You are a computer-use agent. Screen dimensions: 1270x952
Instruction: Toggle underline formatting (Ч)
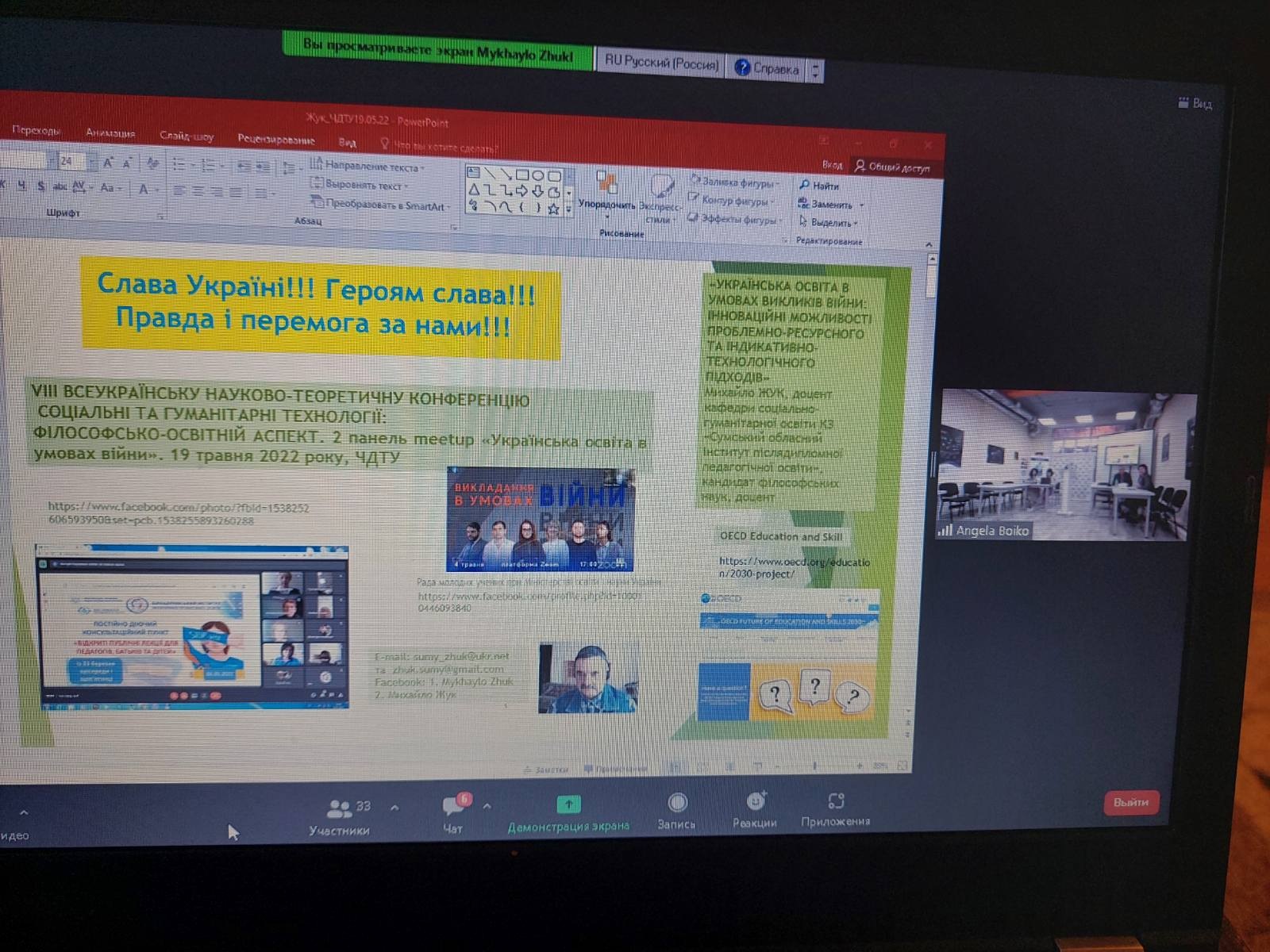[21, 185]
